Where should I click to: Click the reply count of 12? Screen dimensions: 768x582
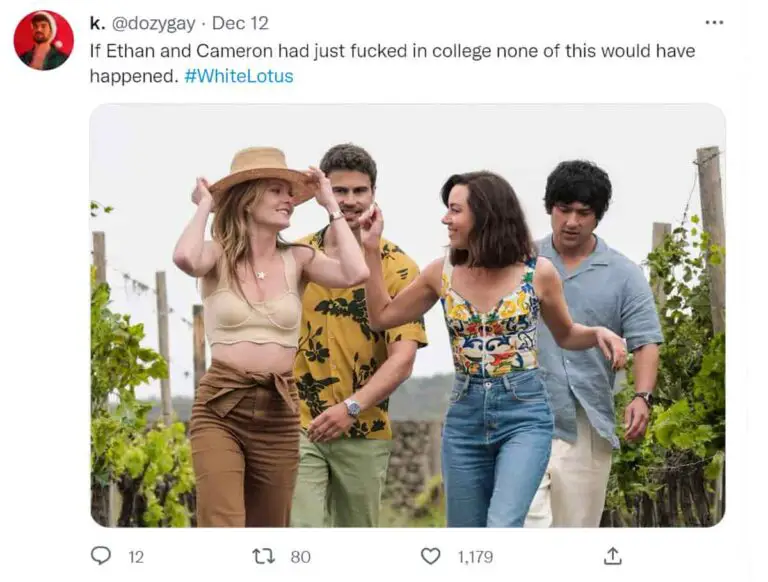[x=136, y=557]
